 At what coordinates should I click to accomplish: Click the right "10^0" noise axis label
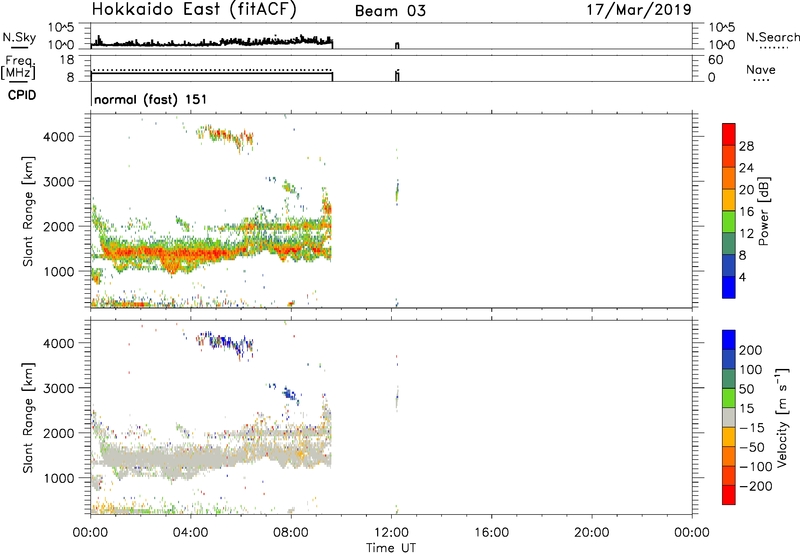tap(721, 45)
